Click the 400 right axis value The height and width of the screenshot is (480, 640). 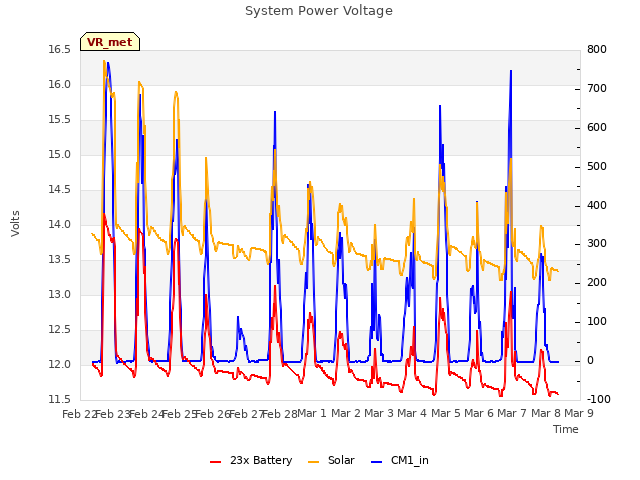pos(597,205)
